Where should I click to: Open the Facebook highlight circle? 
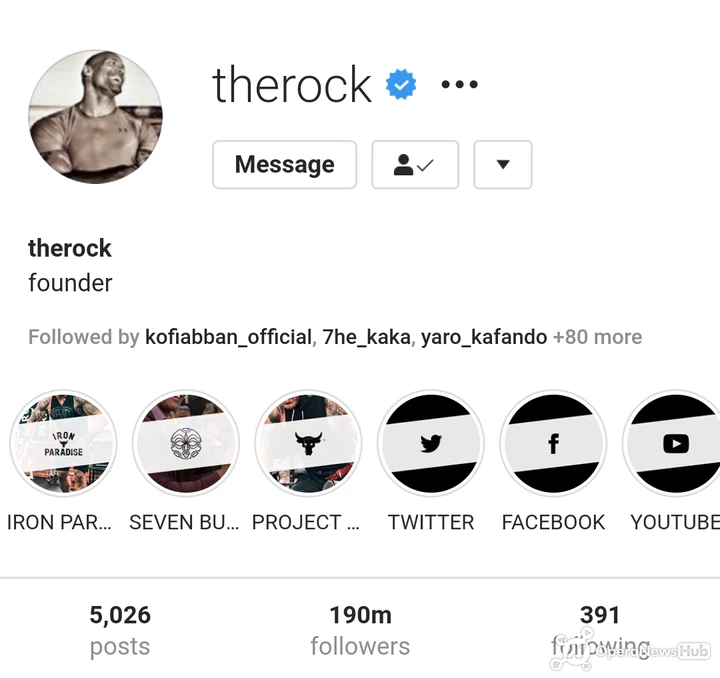(553, 443)
